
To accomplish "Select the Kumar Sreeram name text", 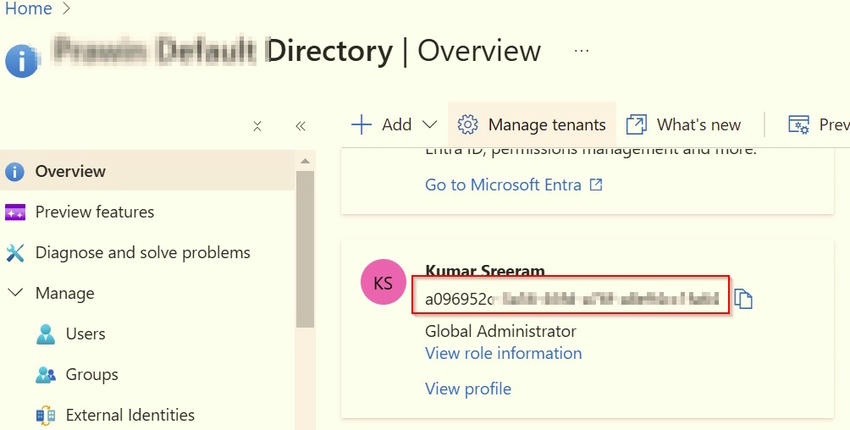I will coord(485,269).
